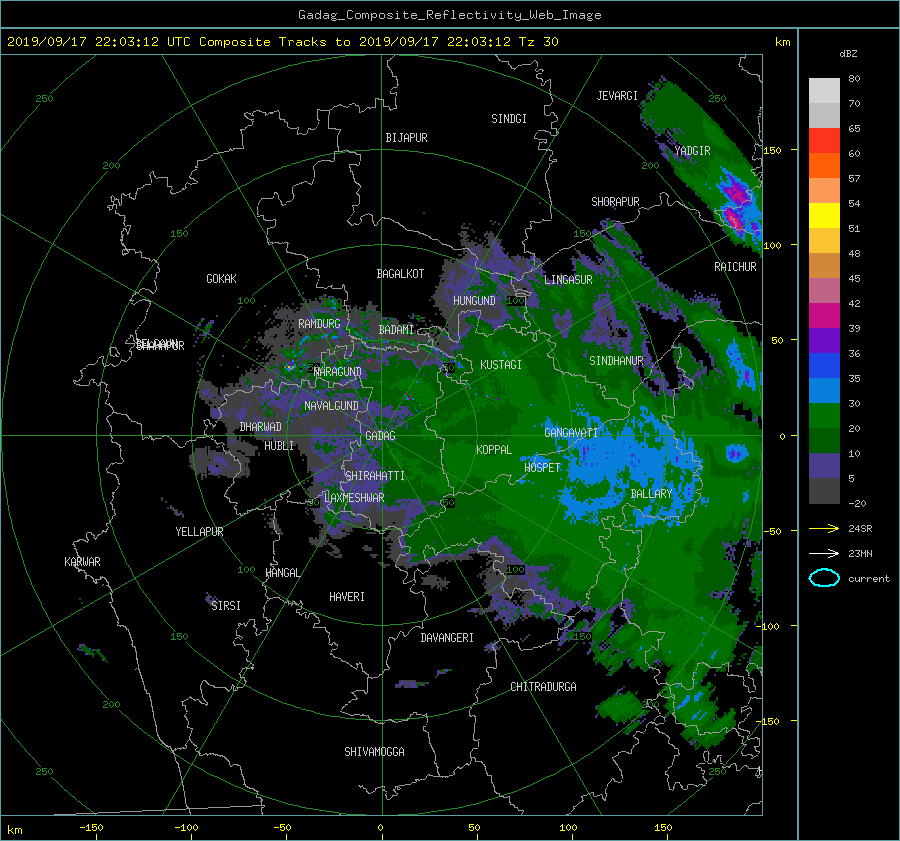
Task: Click the 'km' label at top-right header
Action: (x=782, y=42)
